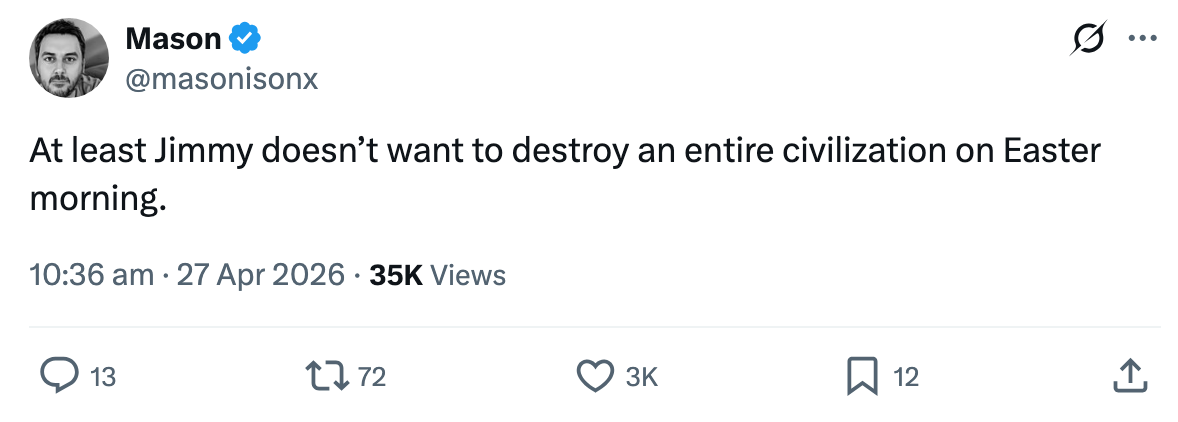Click the 10:36 am timestamp

click(x=92, y=275)
